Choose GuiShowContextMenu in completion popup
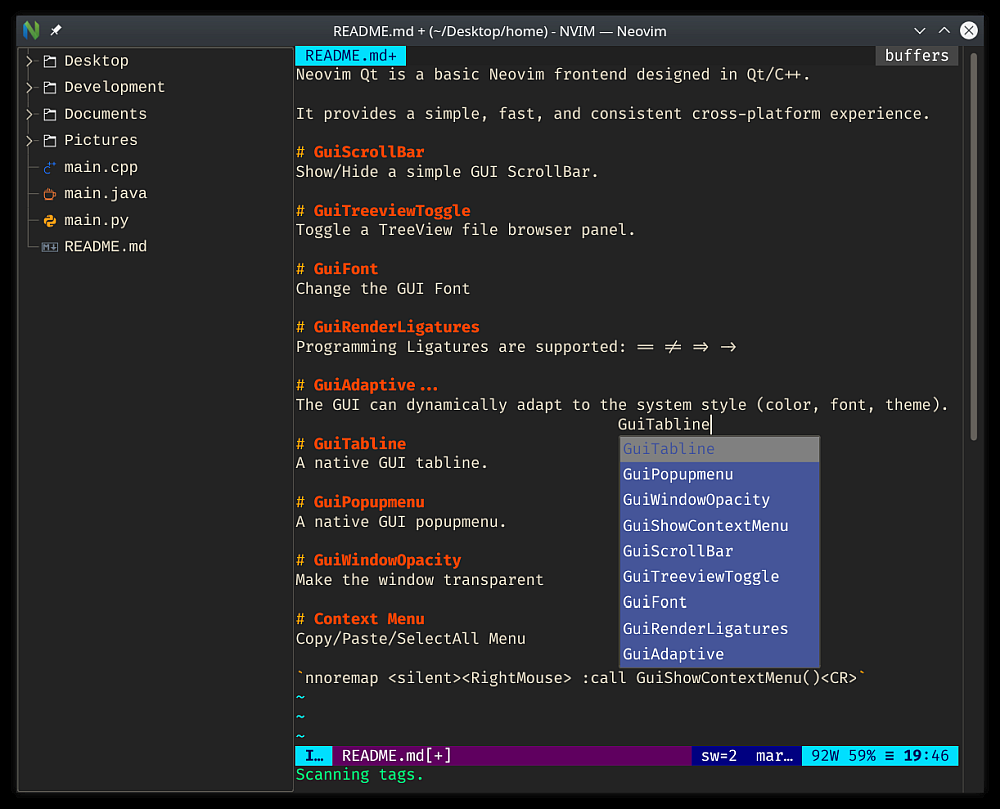1000x809 pixels. (x=719, y=526)
